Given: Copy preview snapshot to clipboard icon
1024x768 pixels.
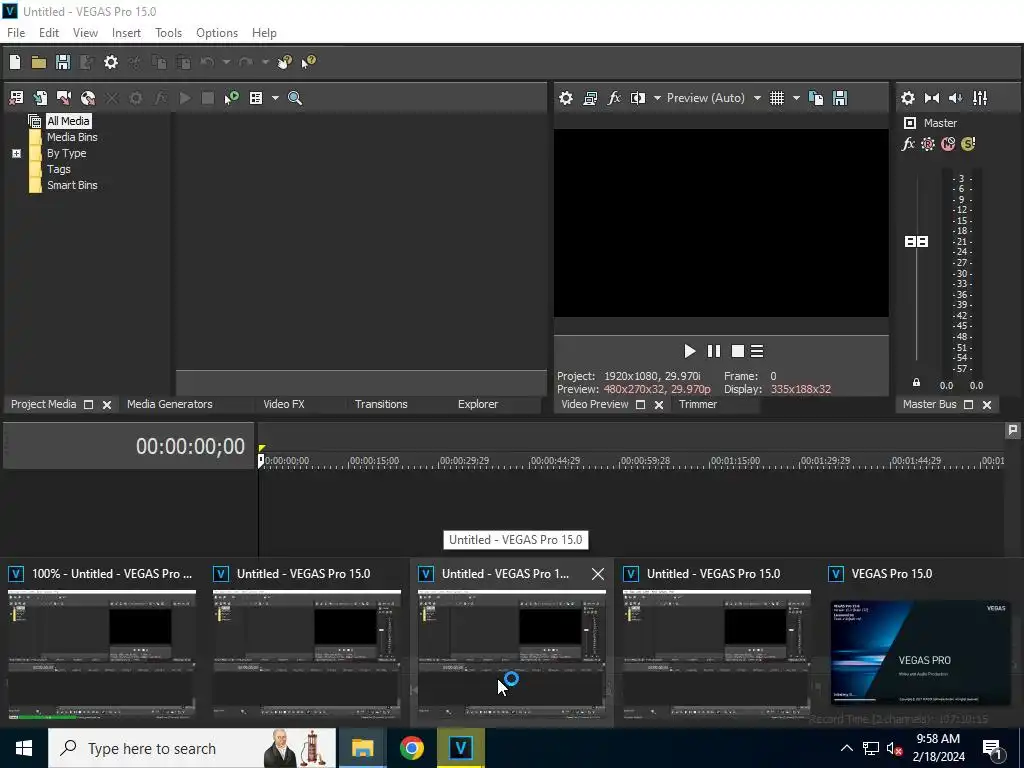Looking at the screenshot, I should click(816, 98).
